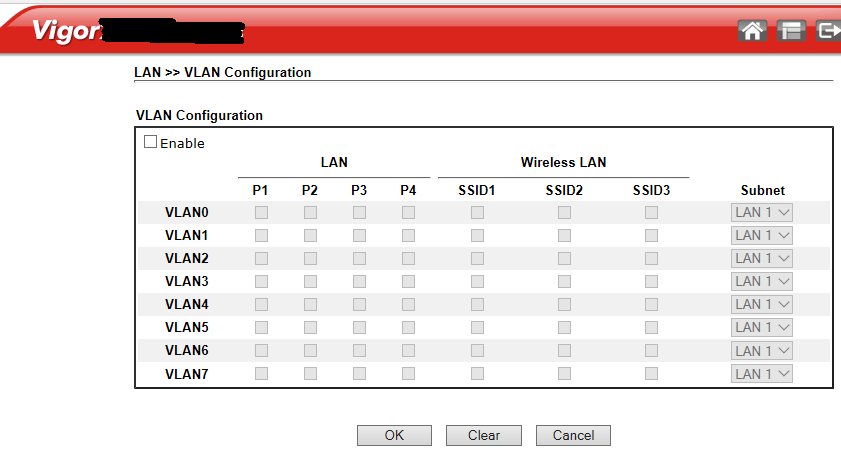The width and height of the screenshot is (841, 454).
Task: Go to the router home page icon
Action: pyautogui.click(x=753, y=30)
